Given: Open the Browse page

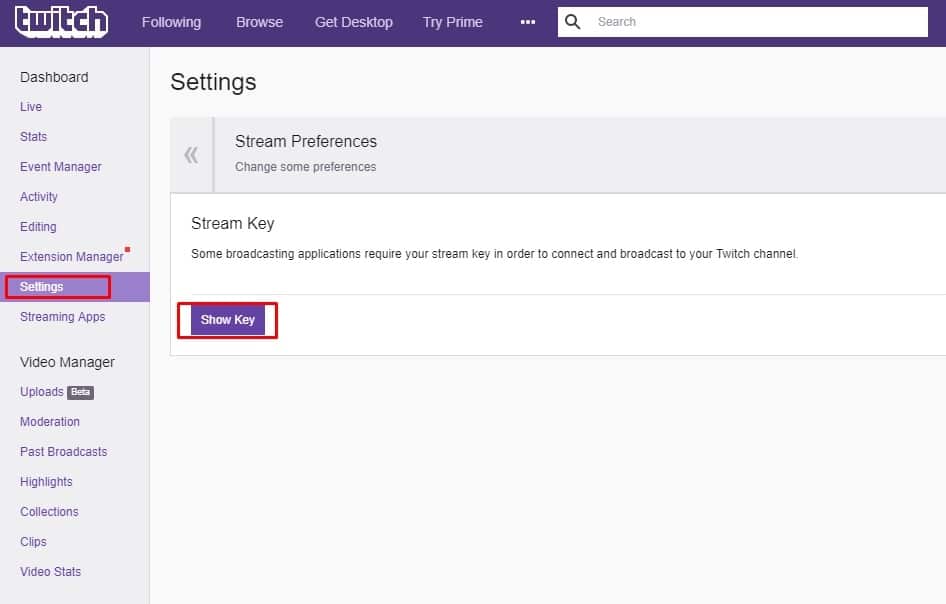Looking at the screenshot, I should pyautogui.click(x=259, y=22).
